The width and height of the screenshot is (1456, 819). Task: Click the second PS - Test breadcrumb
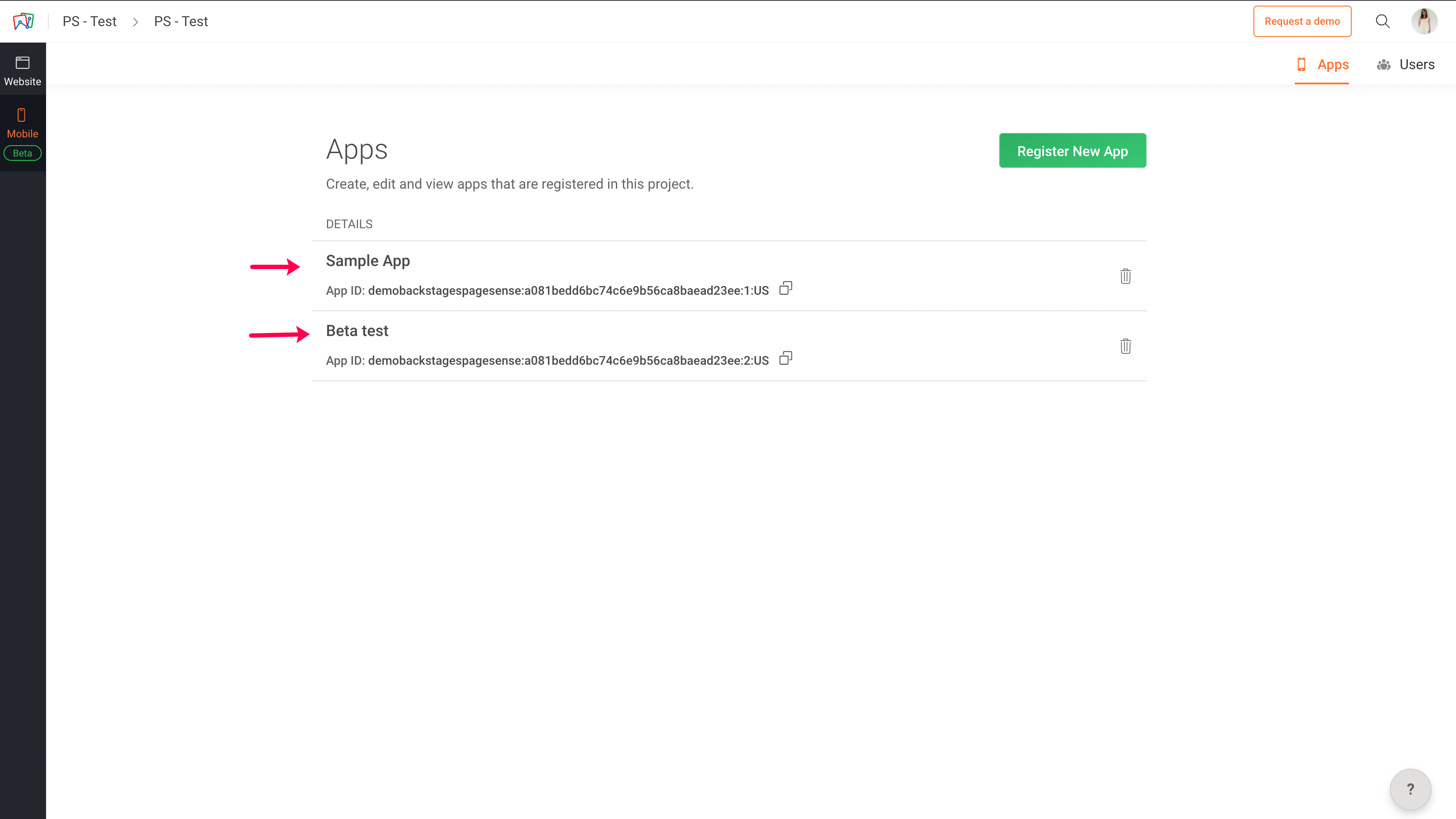point(181,21)
